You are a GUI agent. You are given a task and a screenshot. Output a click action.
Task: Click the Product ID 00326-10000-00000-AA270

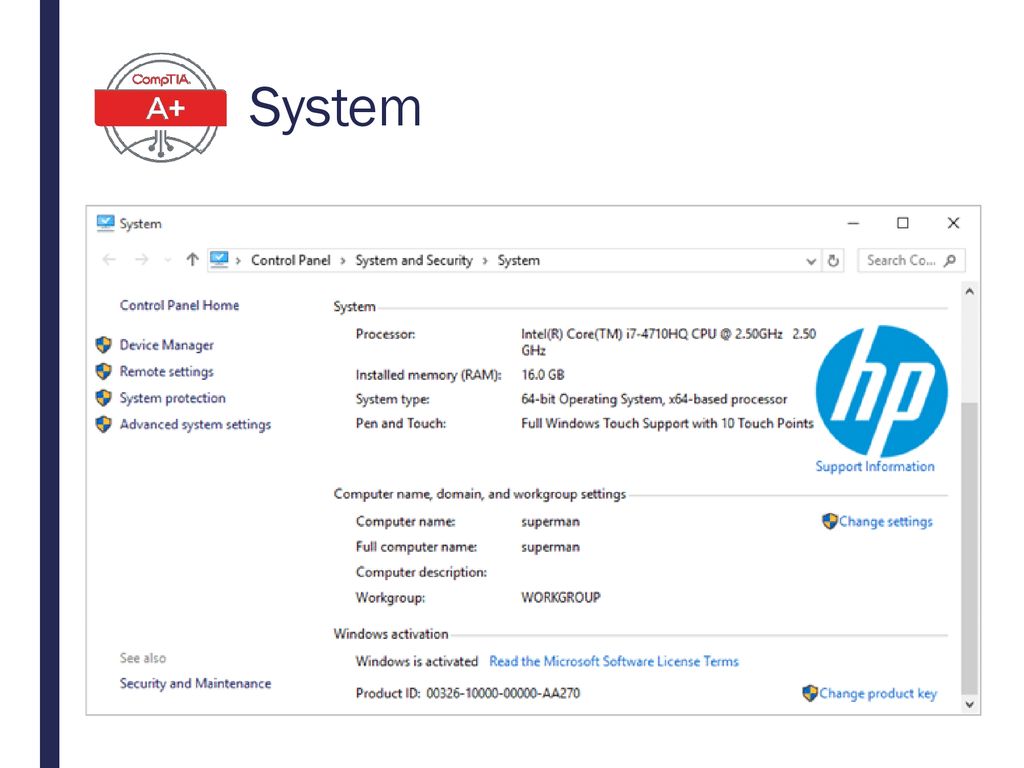pyautogui.click(x=468, y=694)
